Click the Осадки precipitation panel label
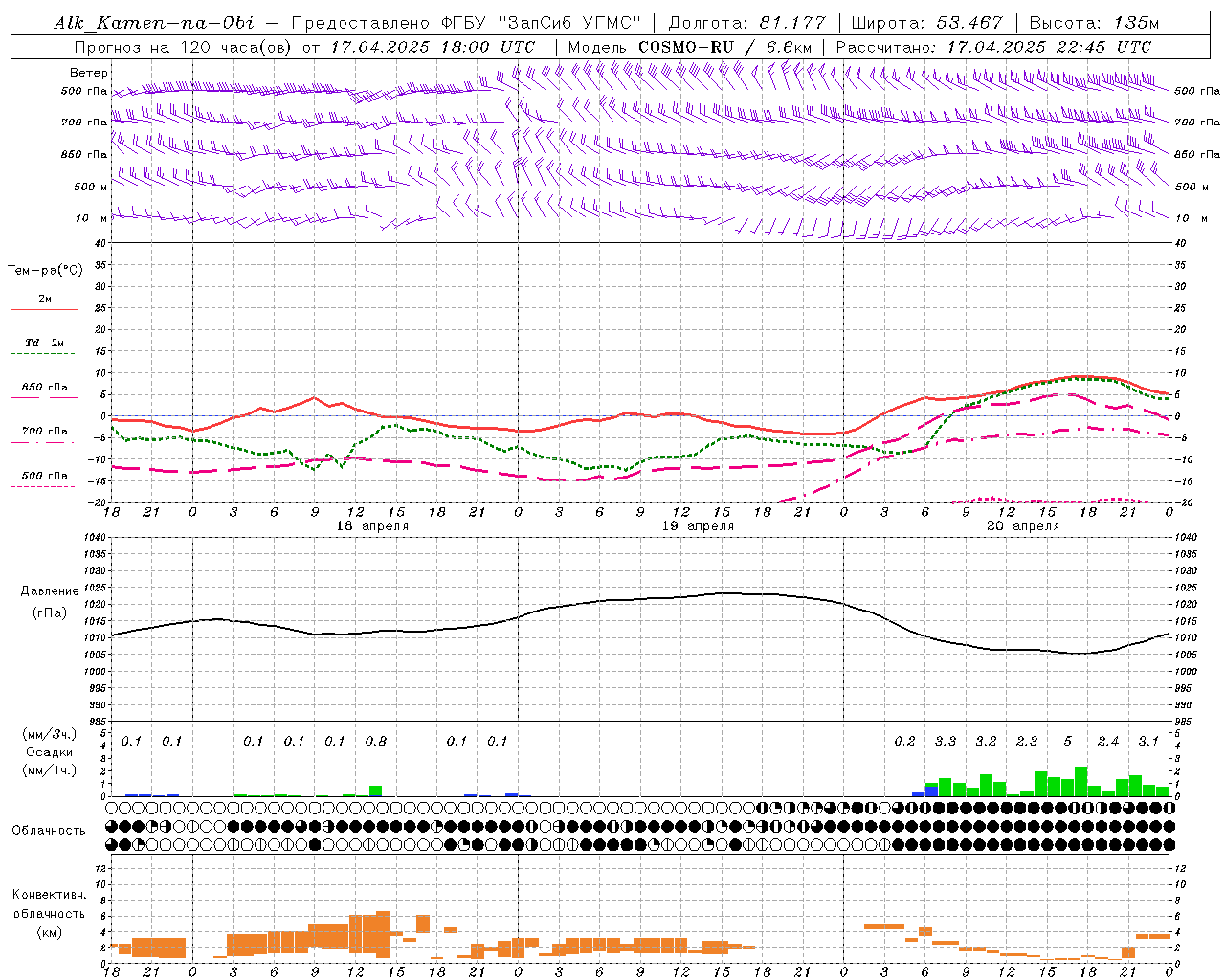The image size is (1225, 980). (50, 752)
